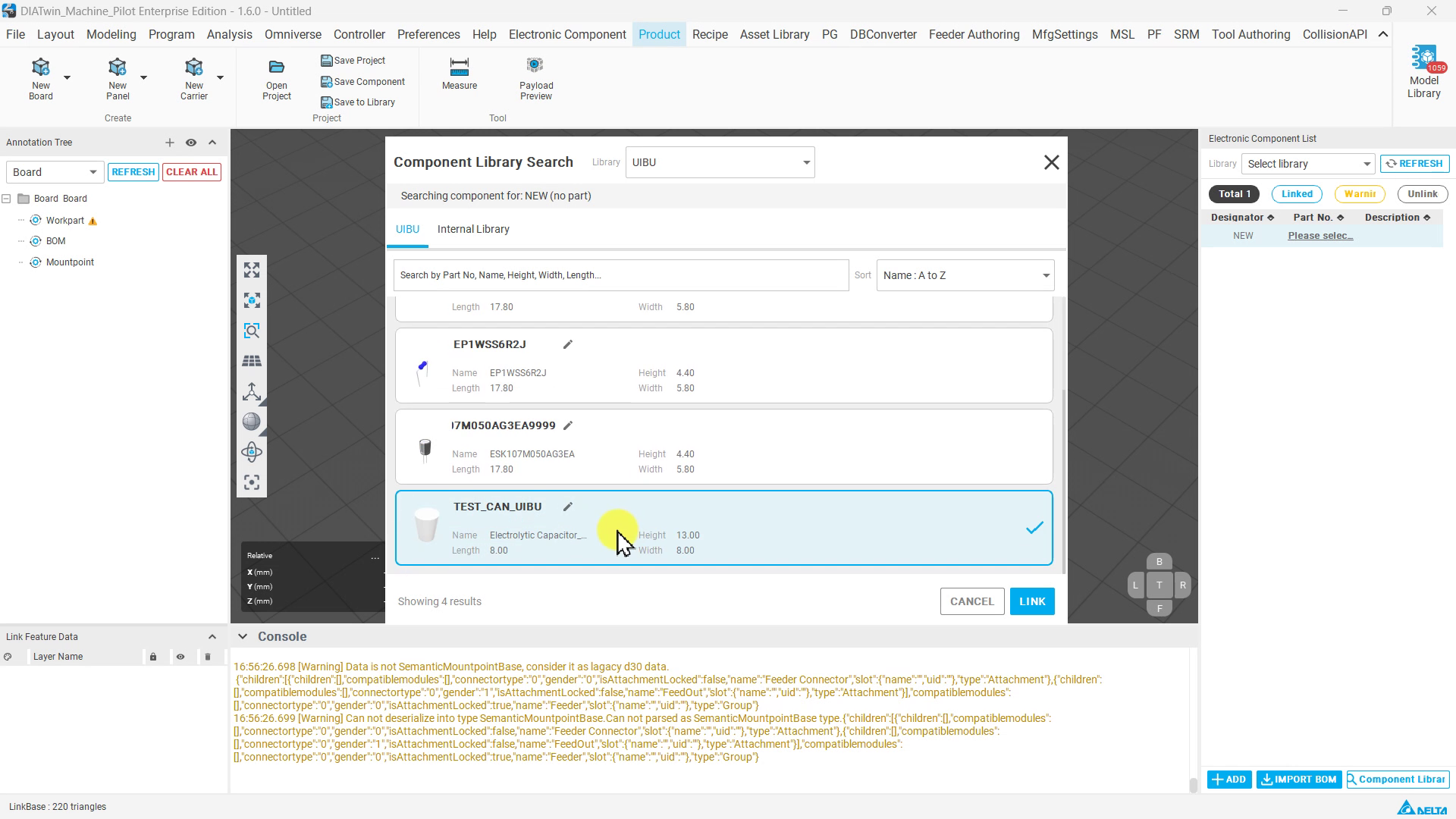This screenshot has width=1456, height=819.
Task: Open the Feeder Authoring menu
Action: 974,35
